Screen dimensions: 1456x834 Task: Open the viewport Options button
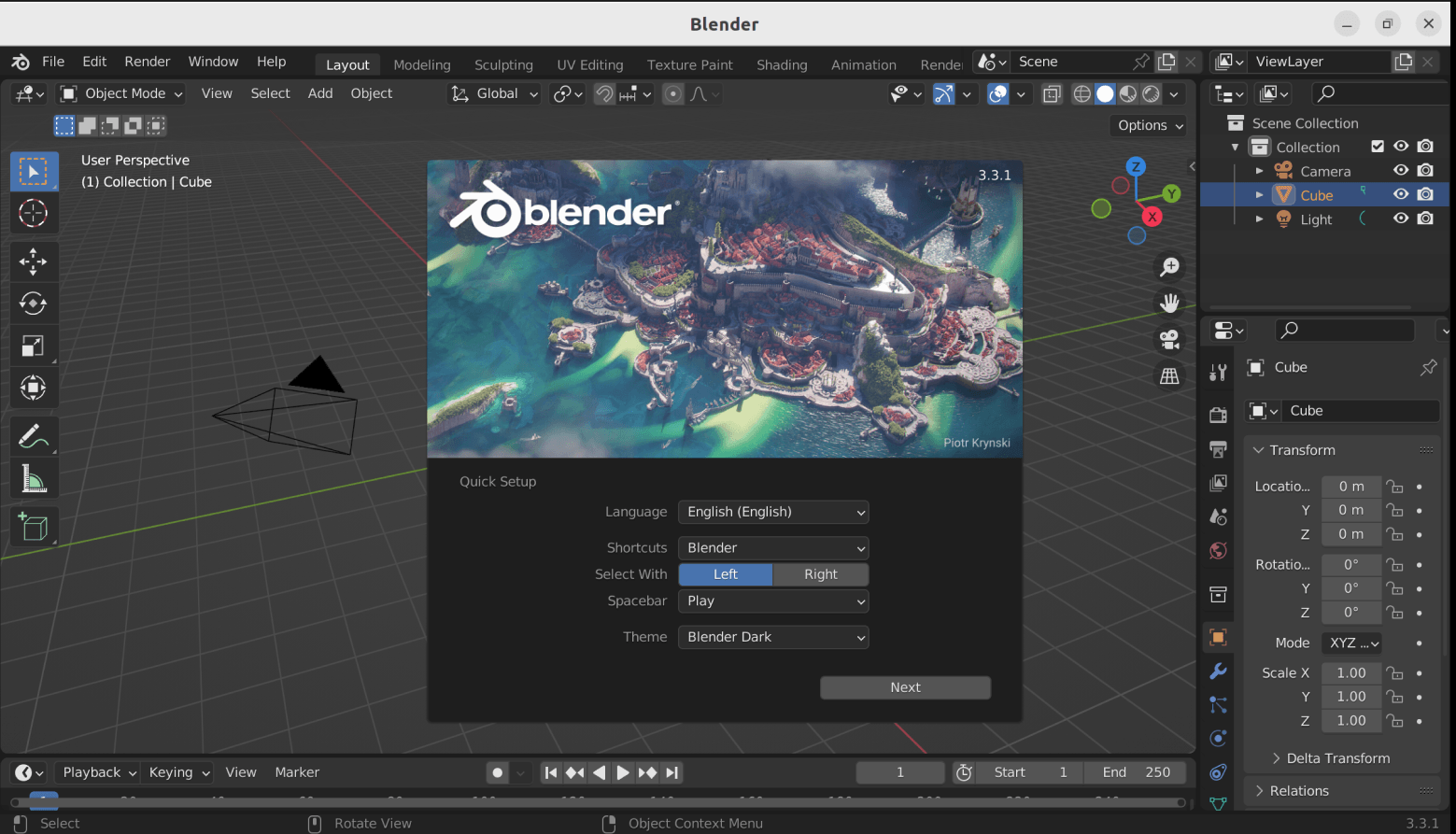tap(1150, 125)
